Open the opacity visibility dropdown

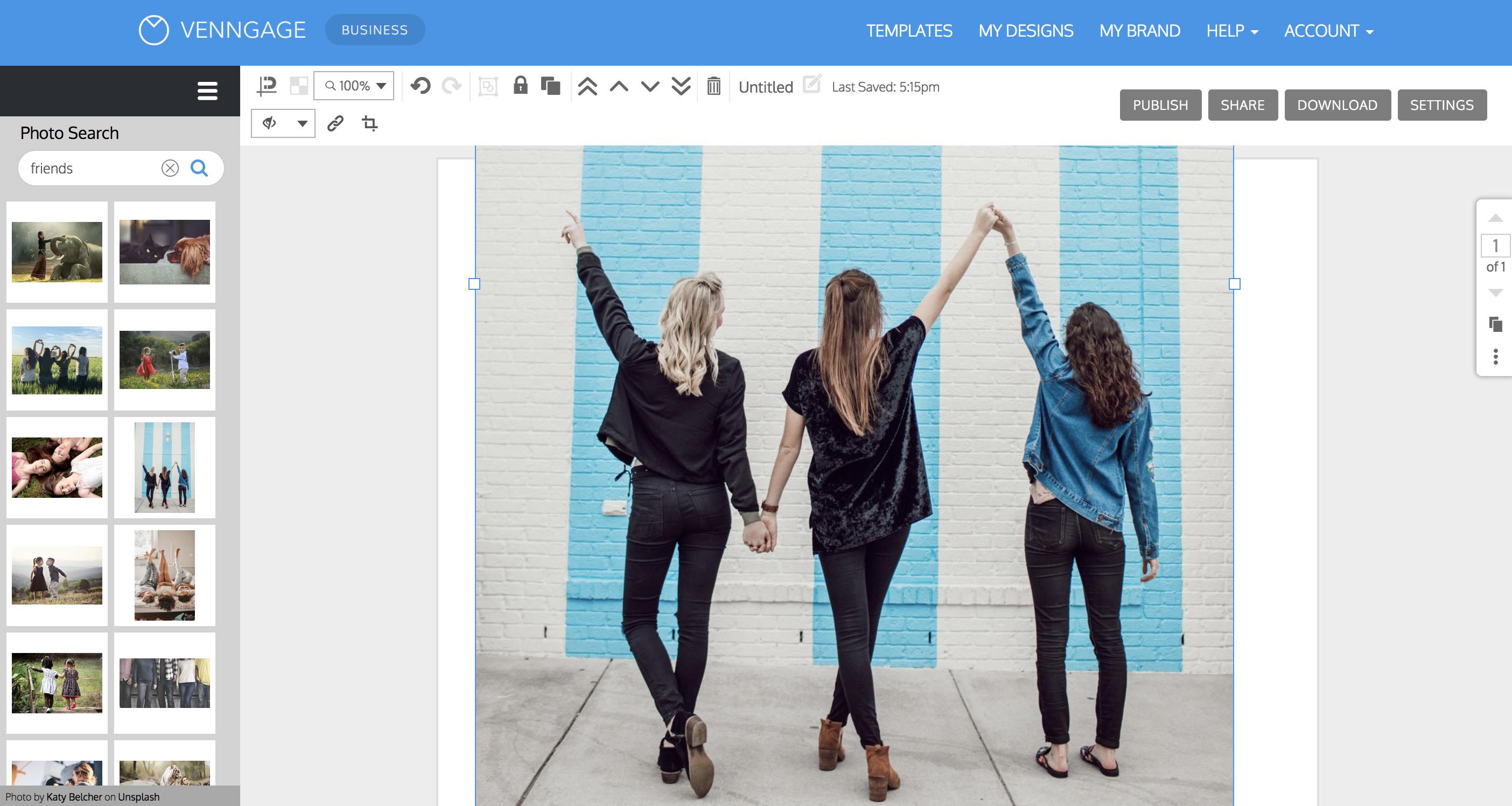tap(283, 123)
